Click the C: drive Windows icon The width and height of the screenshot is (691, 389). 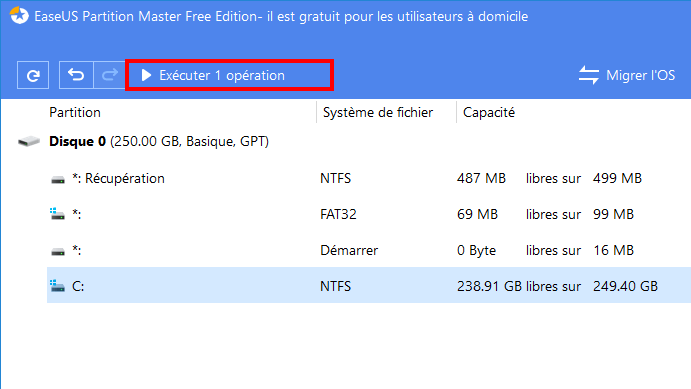point(57,286)
